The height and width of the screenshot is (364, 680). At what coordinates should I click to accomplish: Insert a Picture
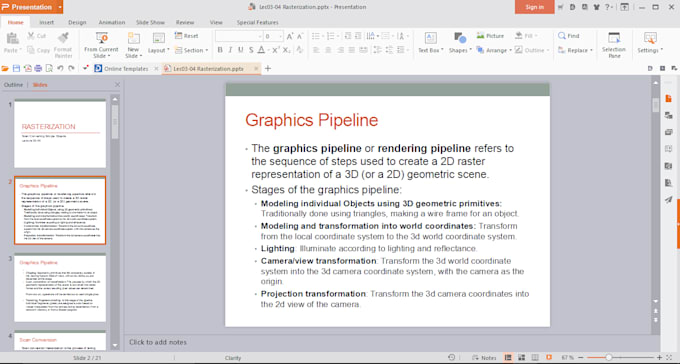(x=490, y=36)
